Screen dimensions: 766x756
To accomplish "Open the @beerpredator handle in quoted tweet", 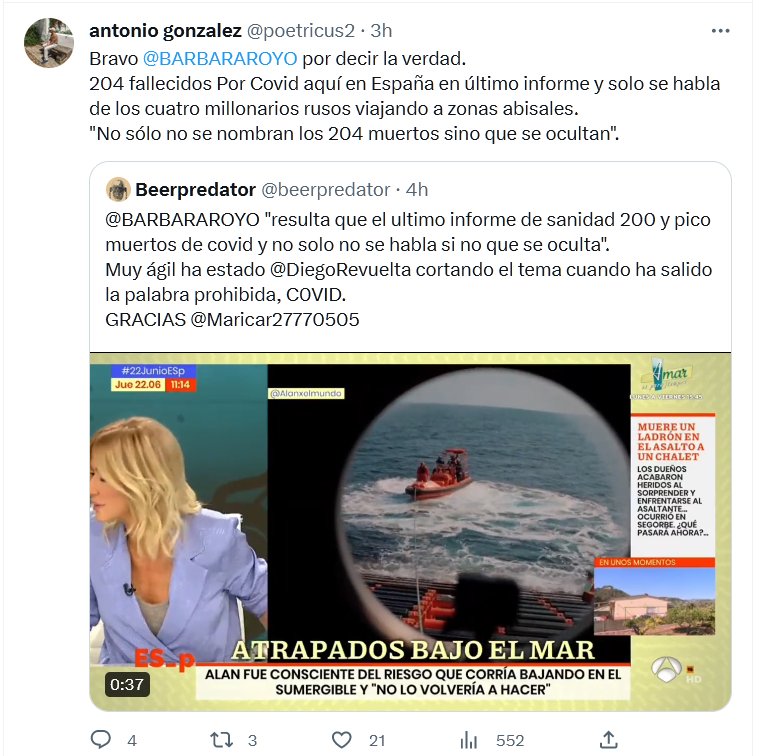I will pos(326,189).
